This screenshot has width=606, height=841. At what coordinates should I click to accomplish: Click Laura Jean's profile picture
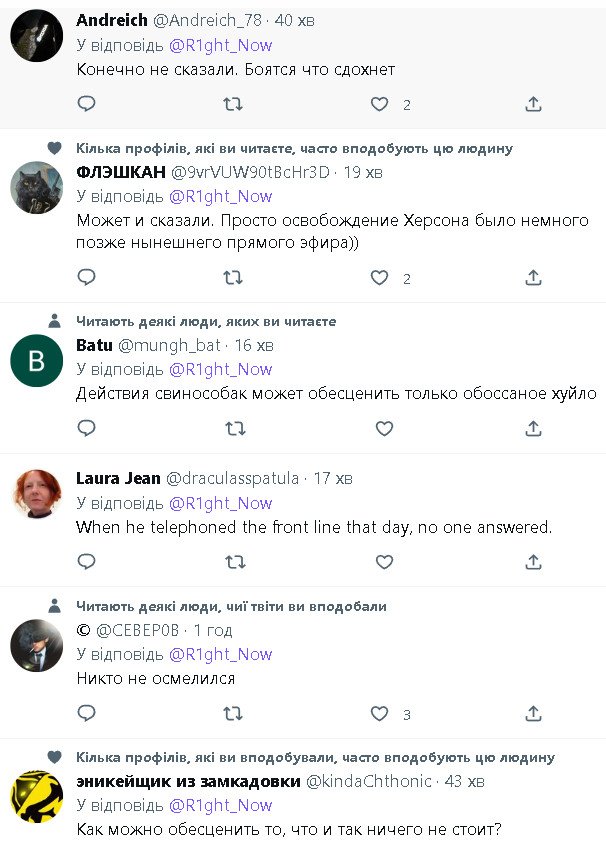pyautogui.click(x=36, y=493)
